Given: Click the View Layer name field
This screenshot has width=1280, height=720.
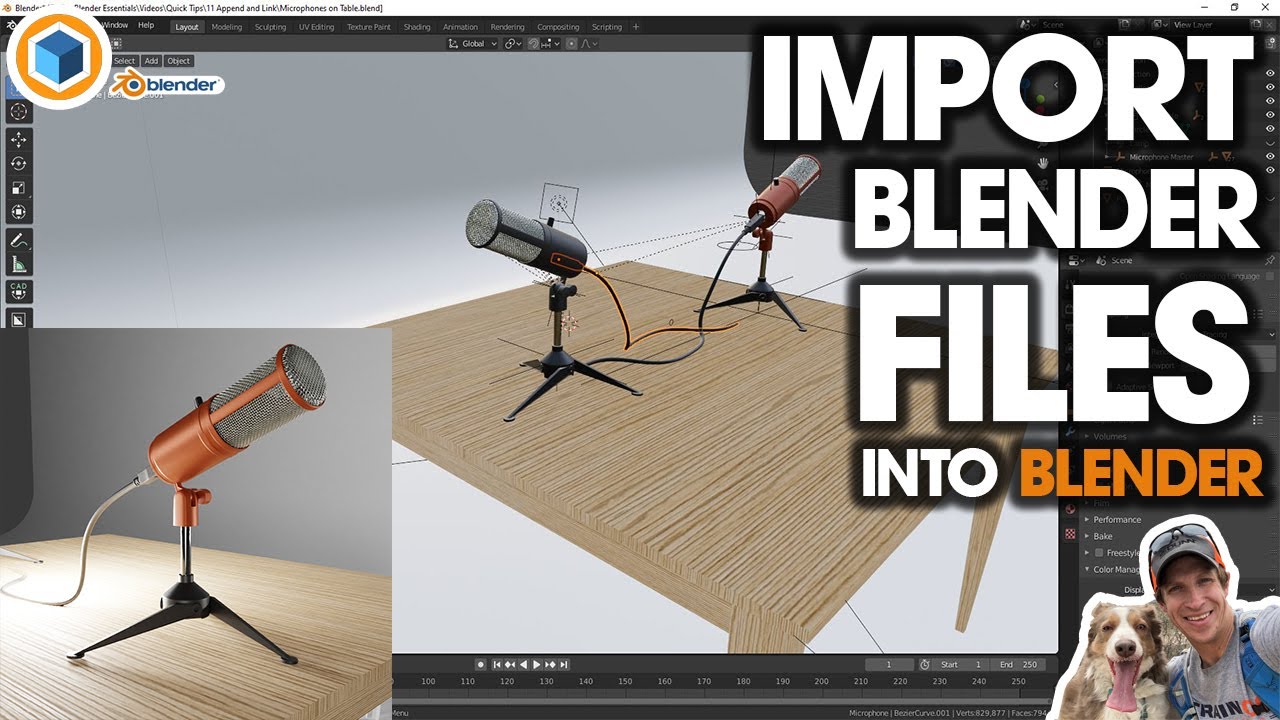Looking at the screenshot, I should [x=1208, y=24].
